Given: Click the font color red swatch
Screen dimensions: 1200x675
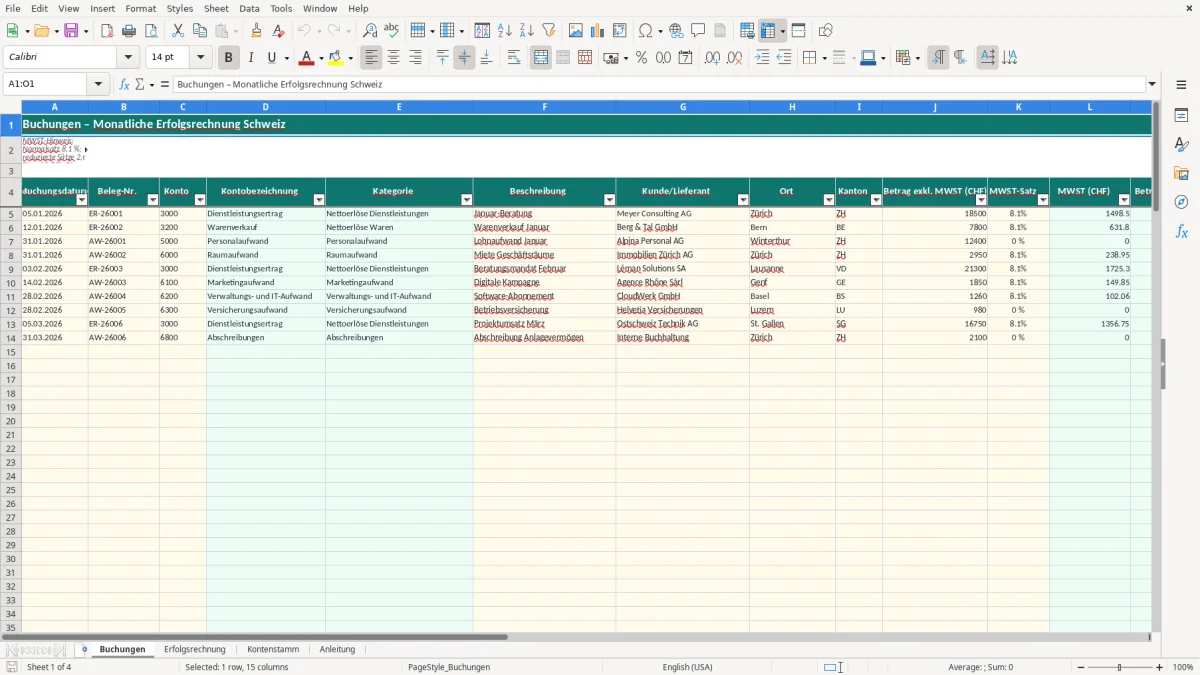Looking at the screenshot, I should point(306,58).
